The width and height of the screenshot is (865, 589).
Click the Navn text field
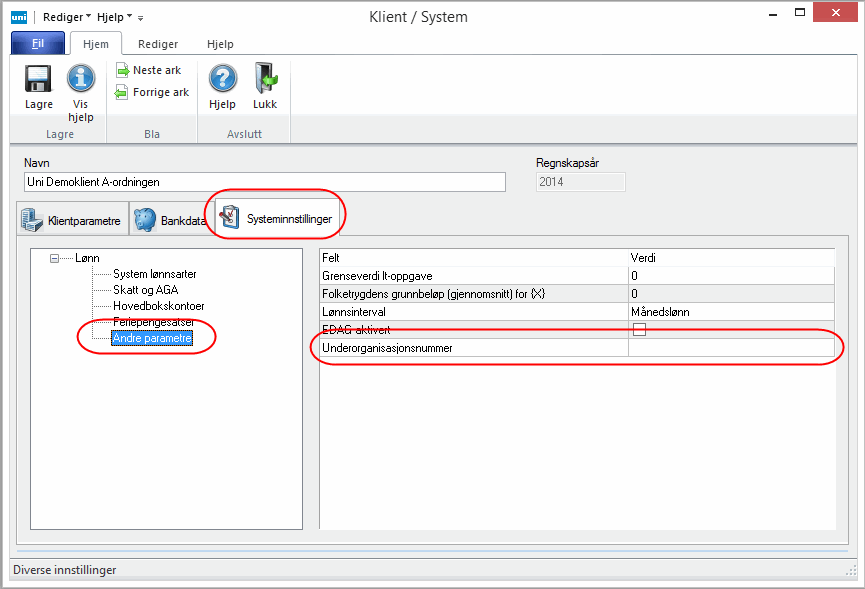click(264, 182)
